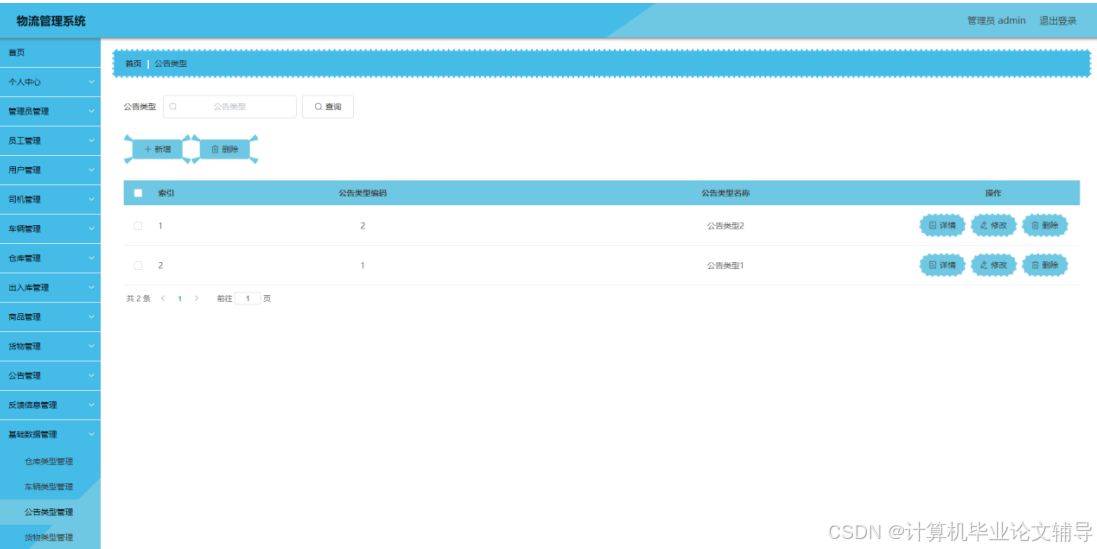Expand 出入库管理 using its chevron
Image resolution: width=1097 pixels, height=549 pixels.
pos(92,287)
